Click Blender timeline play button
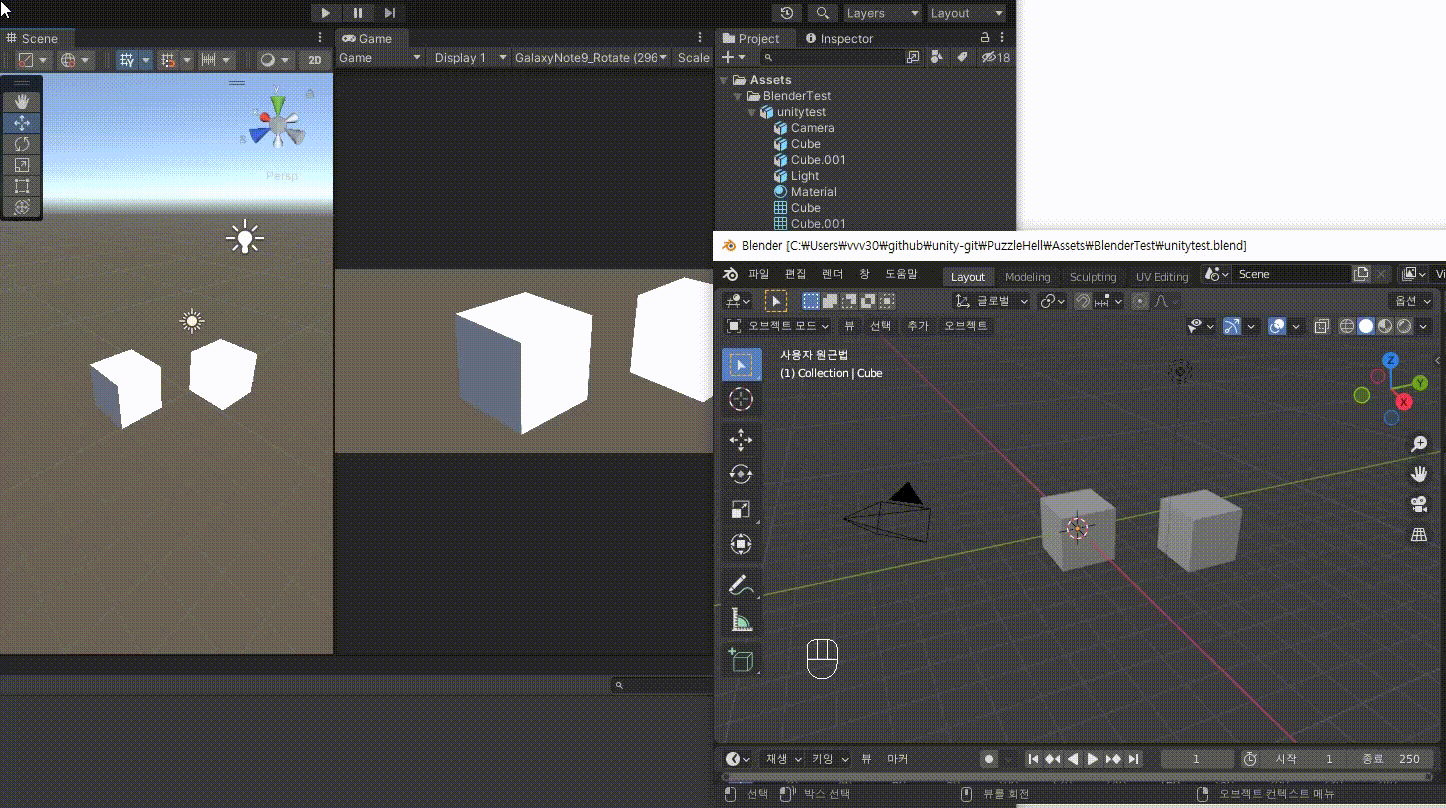1446x808 pixels. click(x=1092, y=759)
